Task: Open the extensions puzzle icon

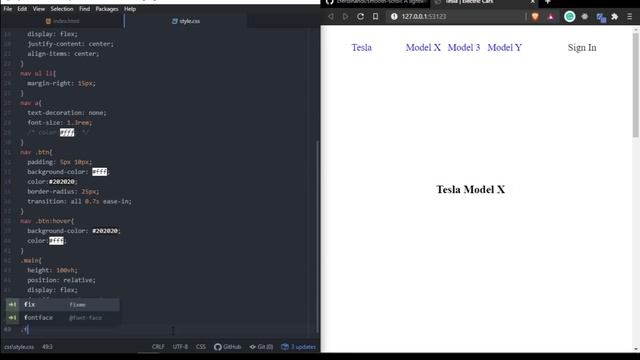Action: pyautogui.click(x=614, y=16)
